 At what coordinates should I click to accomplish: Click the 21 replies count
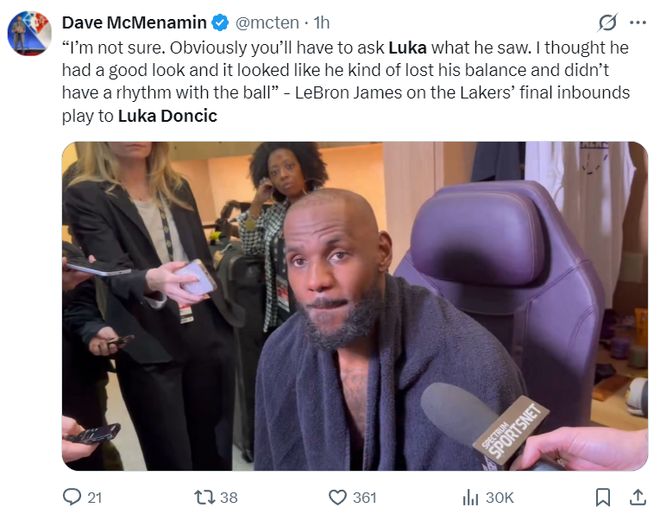94,497
